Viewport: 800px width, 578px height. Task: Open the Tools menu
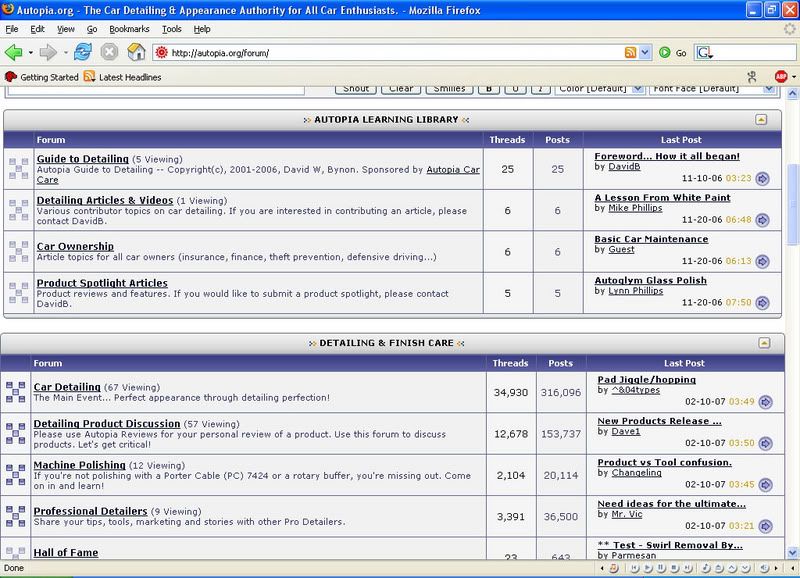171,29
